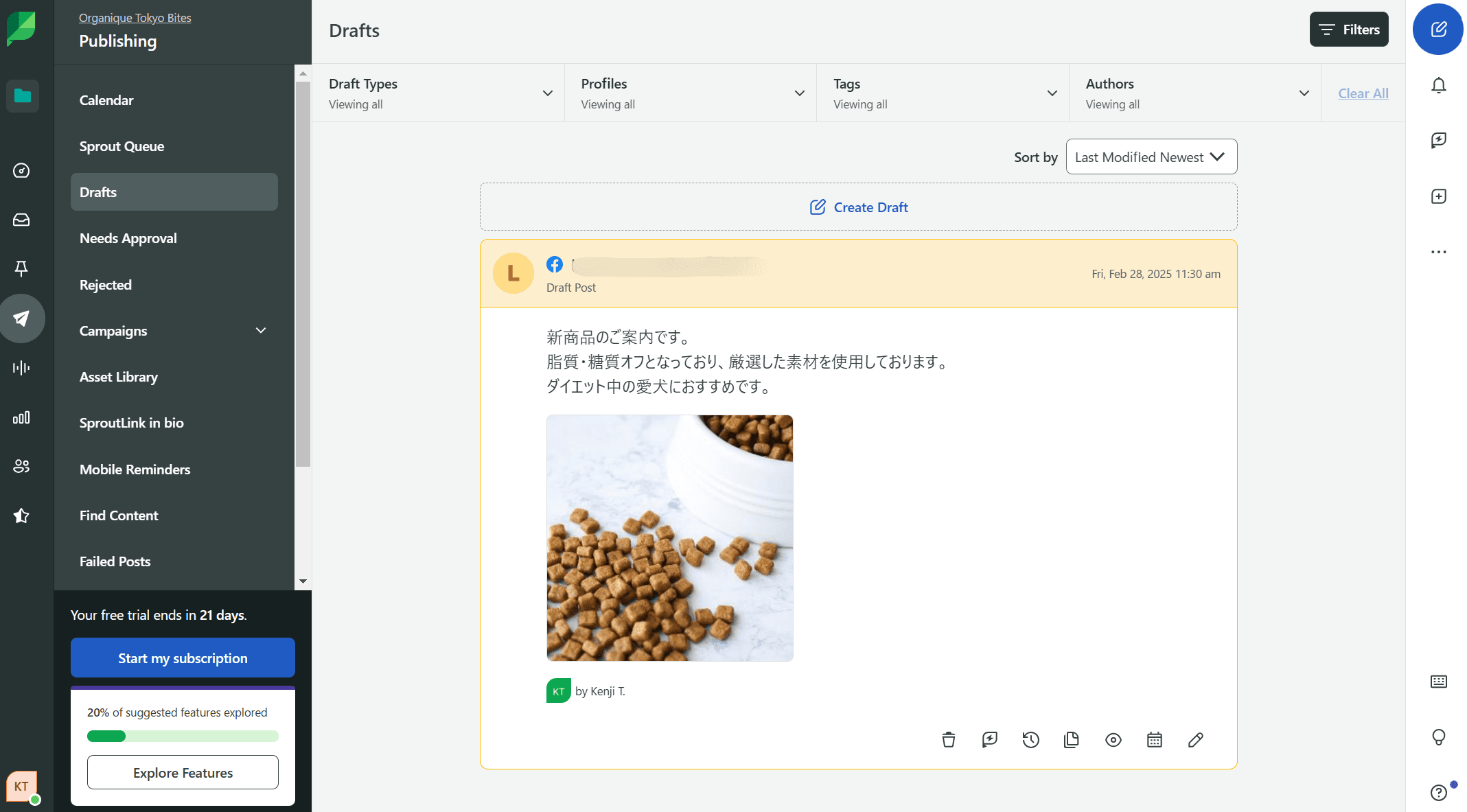Viewport: 1467px width, 812px height.
Task: Expand the Campaigns menu section
Action: [x=260, y=331]
